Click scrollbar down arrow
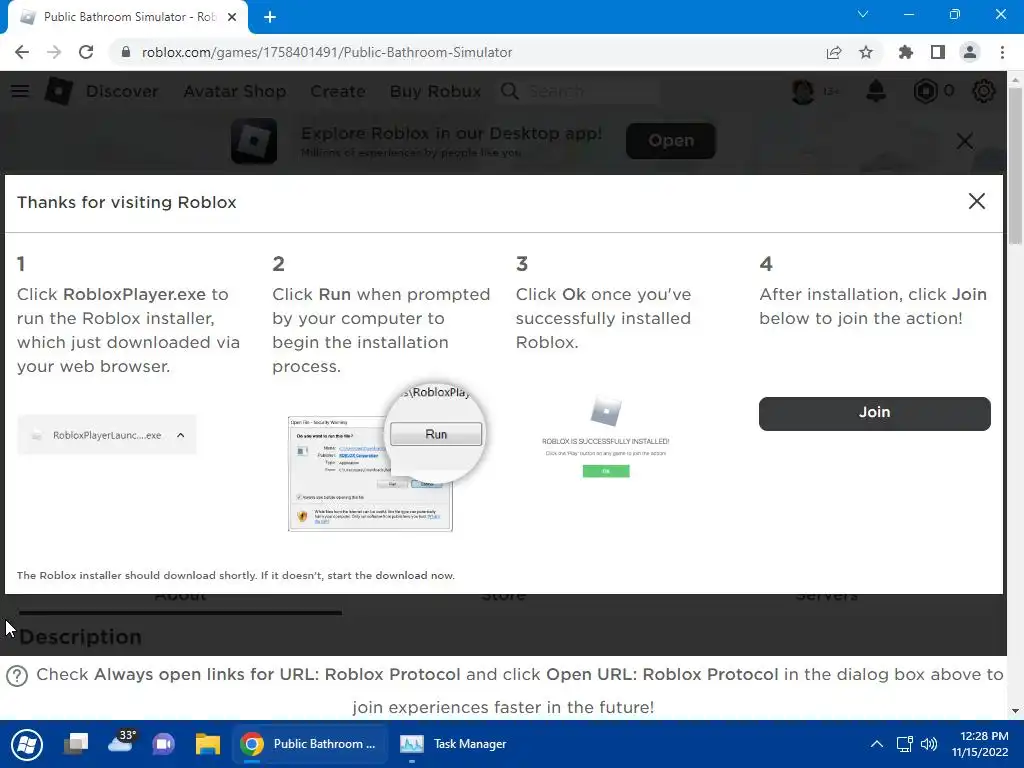The image size is (1024, 768). tap(1015, 711)
